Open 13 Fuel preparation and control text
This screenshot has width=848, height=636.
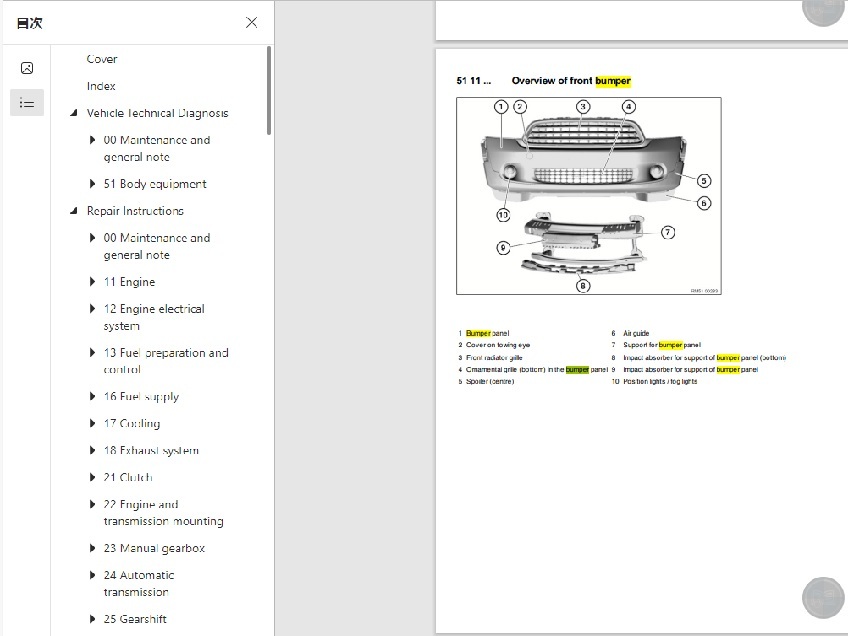click(x=166, y=361)
